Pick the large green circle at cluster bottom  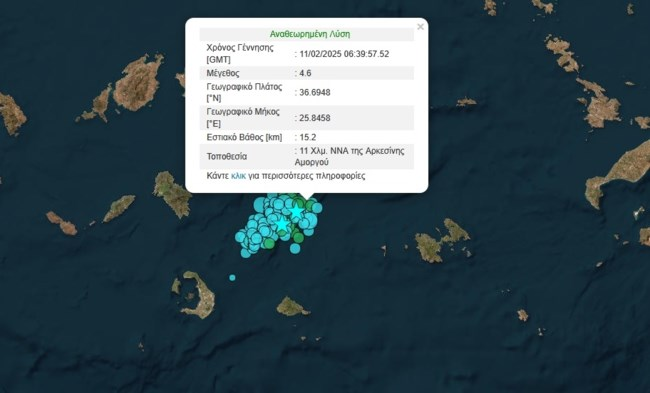pos(269,243)
